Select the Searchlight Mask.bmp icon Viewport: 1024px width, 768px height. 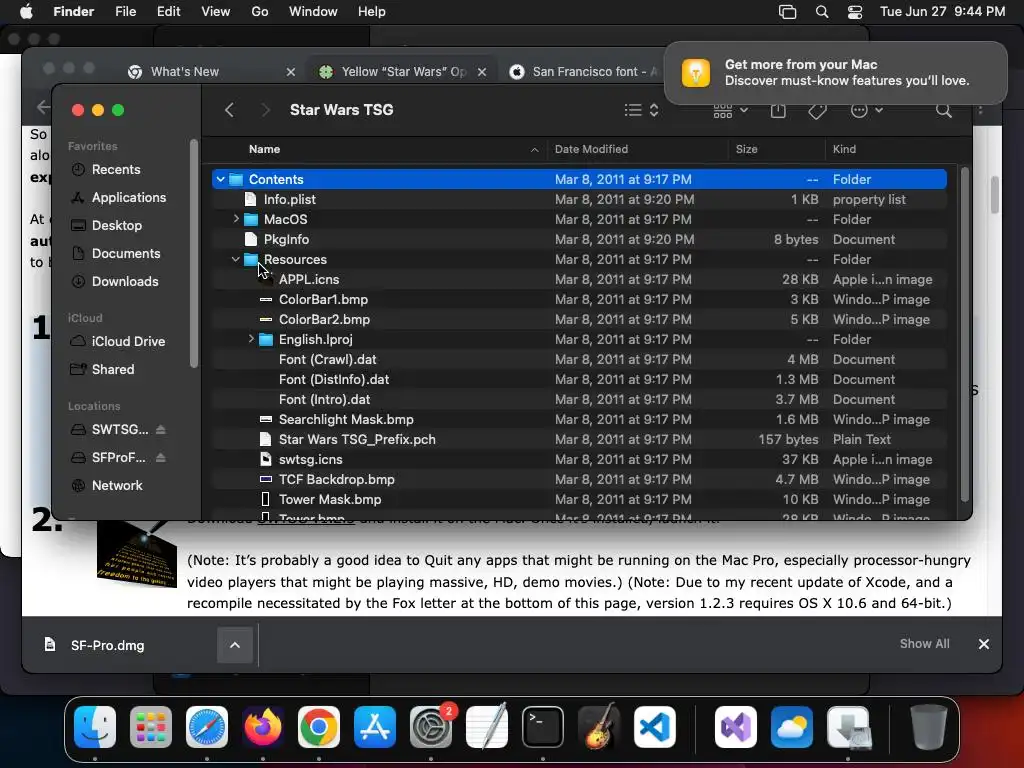tap(266, 419)
